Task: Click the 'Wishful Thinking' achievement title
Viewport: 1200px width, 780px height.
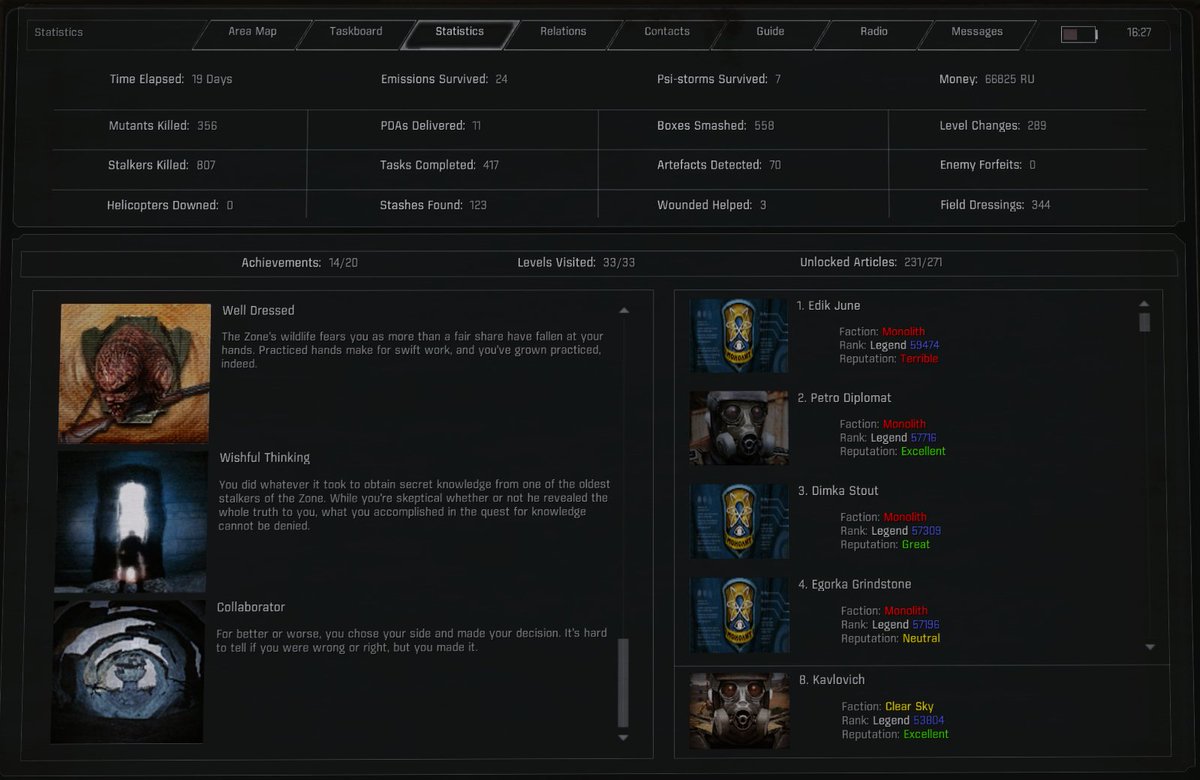Action: (x=265, y=458)
